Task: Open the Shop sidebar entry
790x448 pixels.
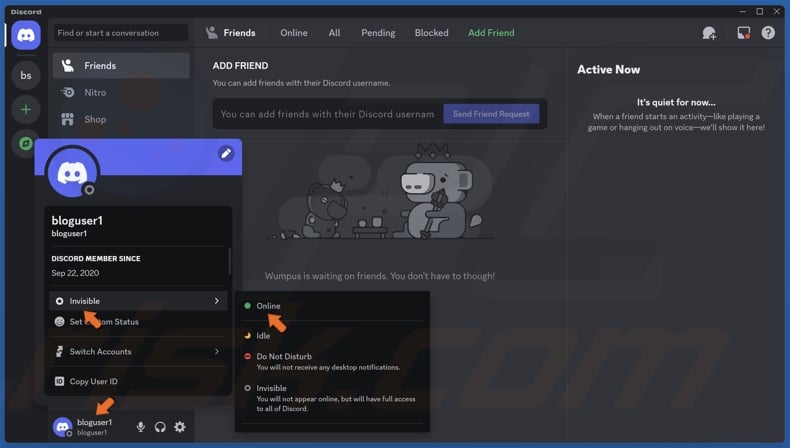Action: [121, 119]
